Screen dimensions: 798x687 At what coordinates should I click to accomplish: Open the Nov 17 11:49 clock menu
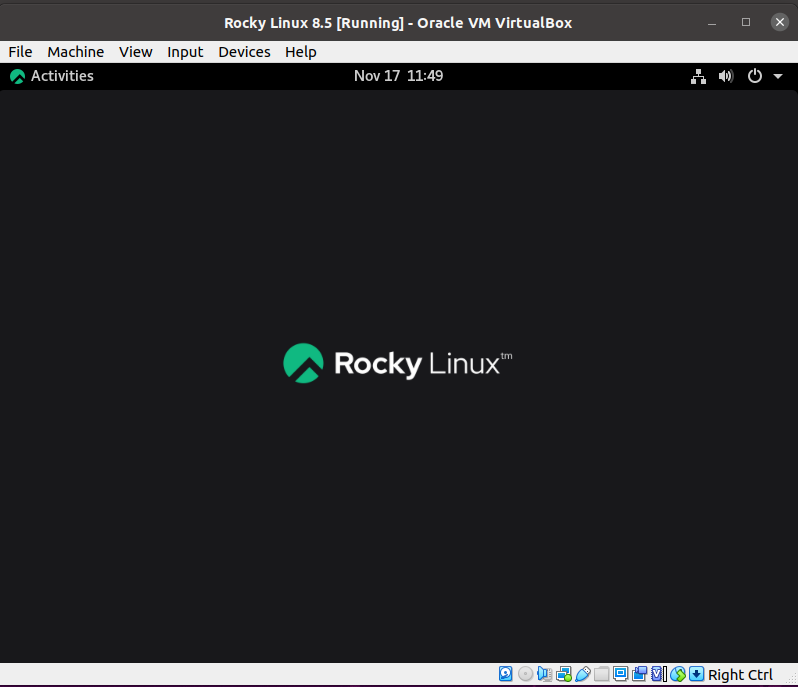coord(398,76)
